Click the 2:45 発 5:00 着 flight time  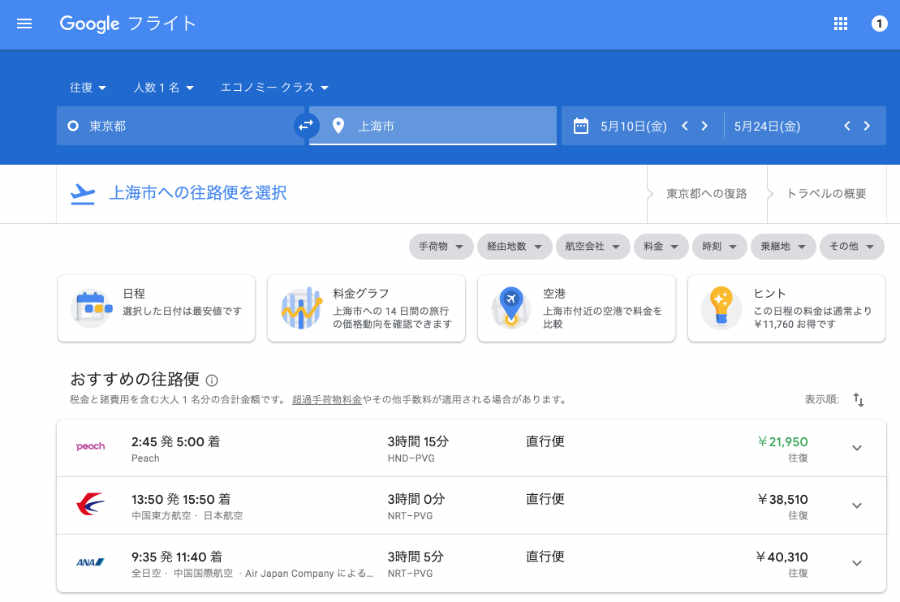[x=176, y=442]
